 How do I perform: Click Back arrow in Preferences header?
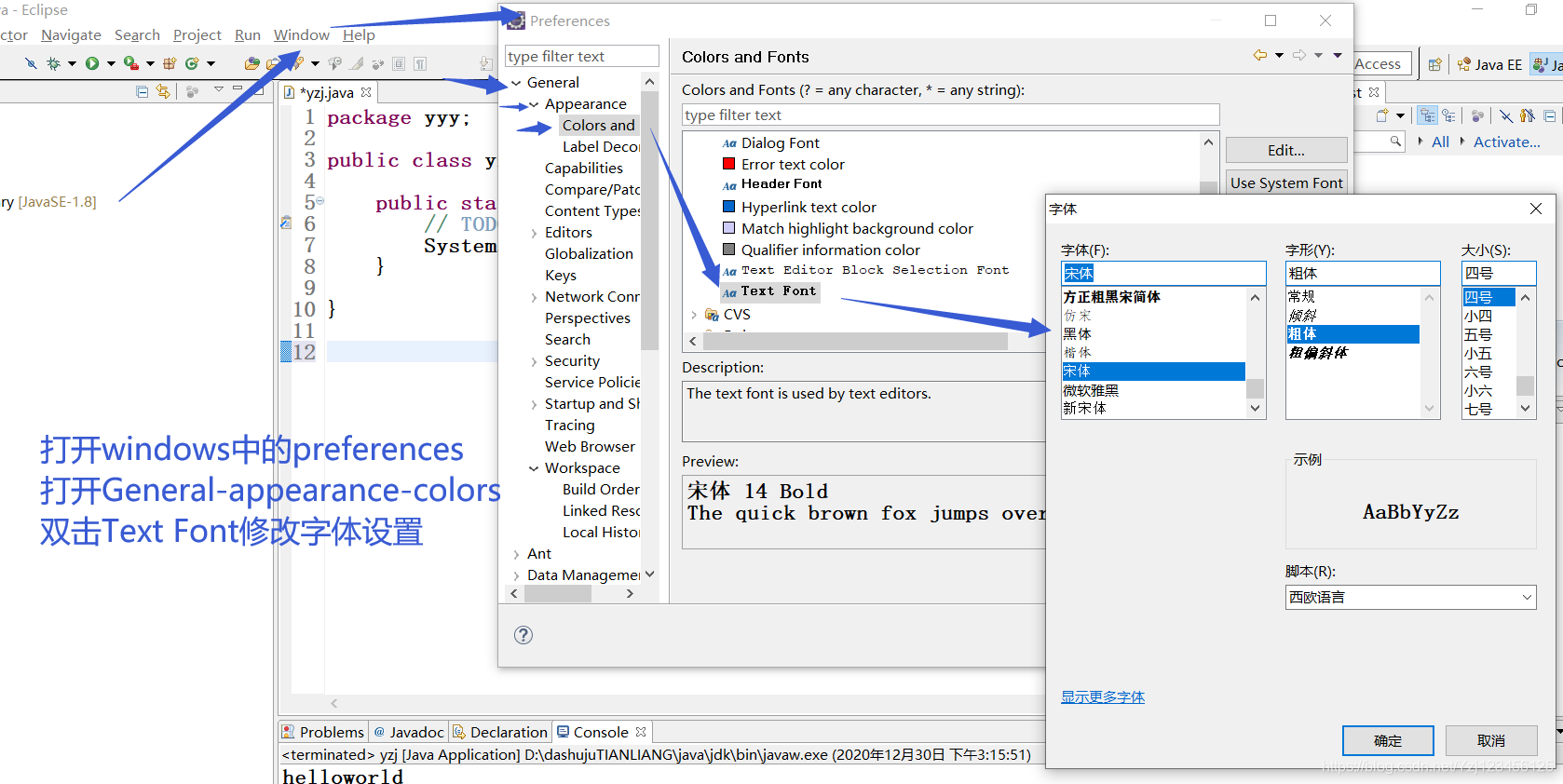tap(1260, 55)
